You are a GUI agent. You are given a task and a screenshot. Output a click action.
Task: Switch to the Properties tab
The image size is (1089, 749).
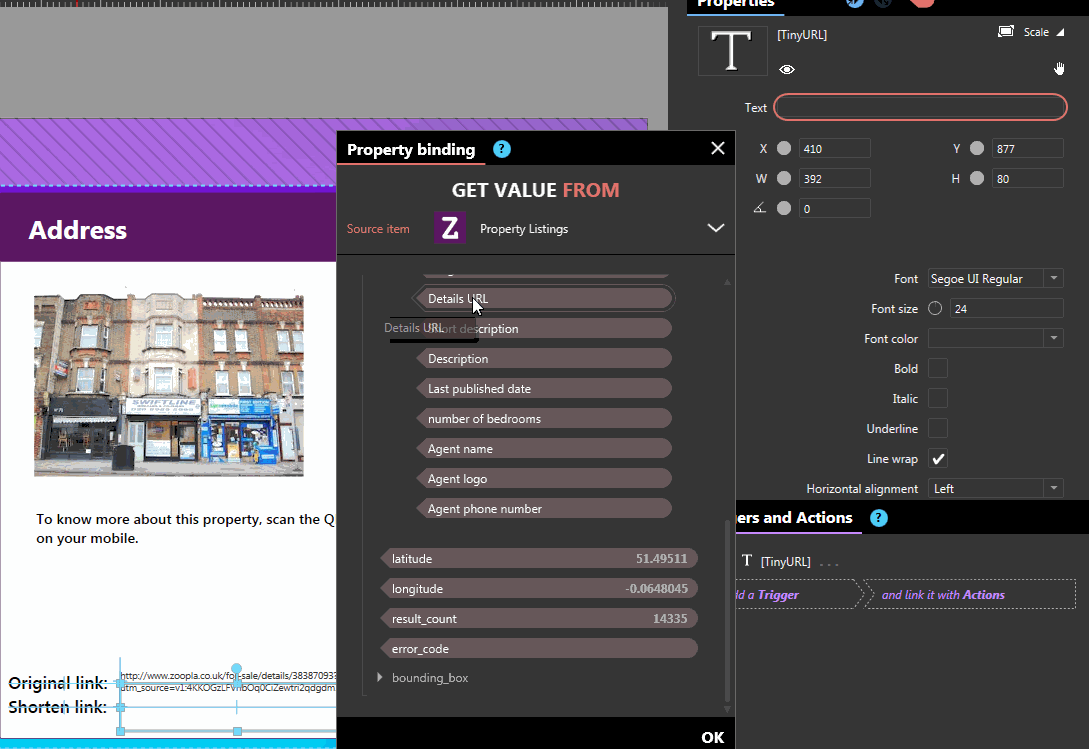point(735,4)
